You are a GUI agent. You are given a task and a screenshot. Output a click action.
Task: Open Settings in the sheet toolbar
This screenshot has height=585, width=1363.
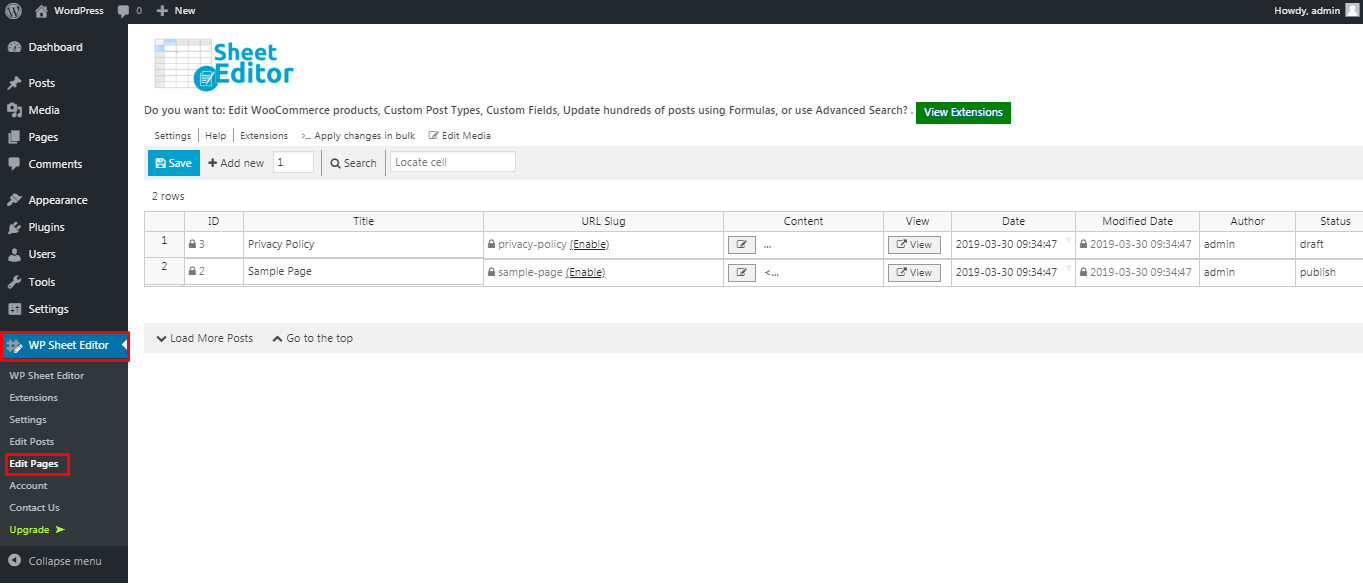(172, 136)
